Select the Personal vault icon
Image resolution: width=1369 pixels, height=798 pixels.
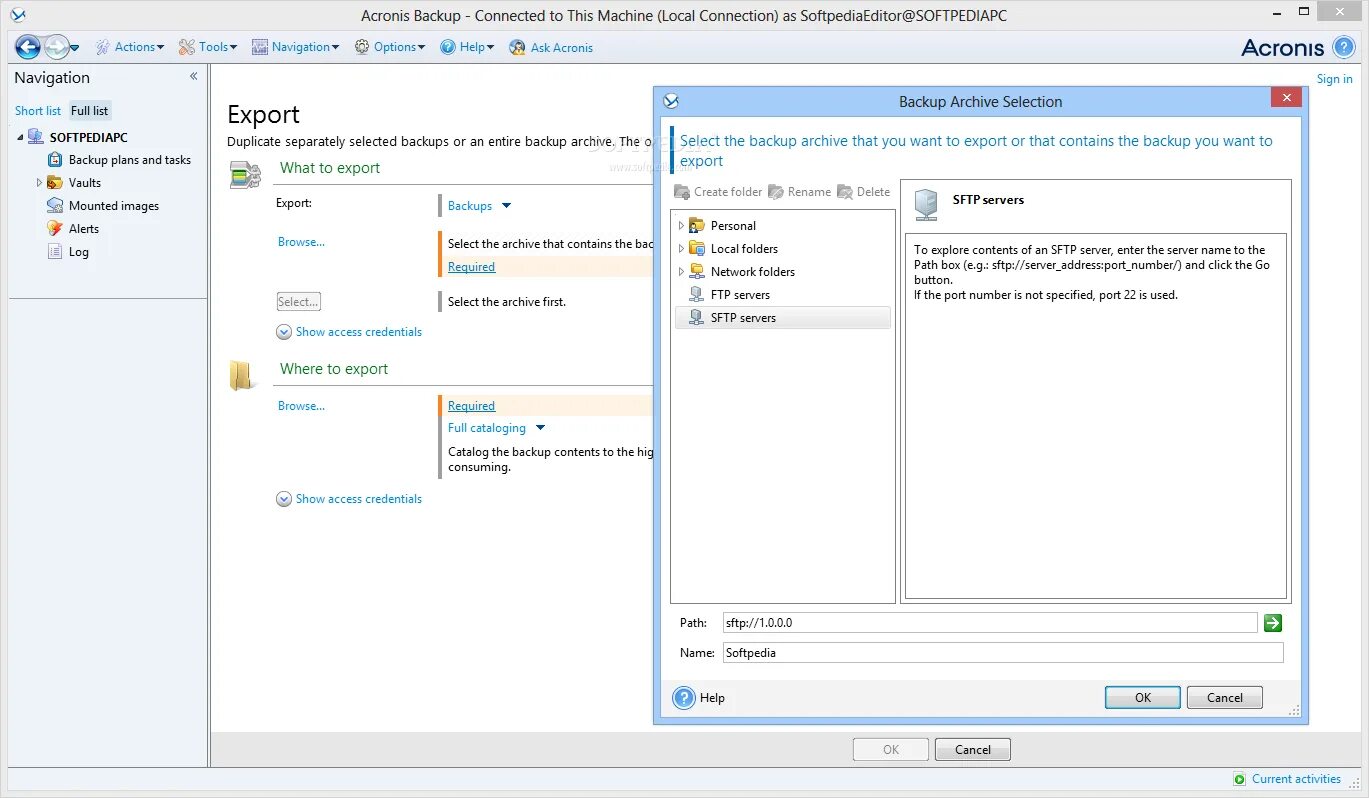[x=696, y=226]
